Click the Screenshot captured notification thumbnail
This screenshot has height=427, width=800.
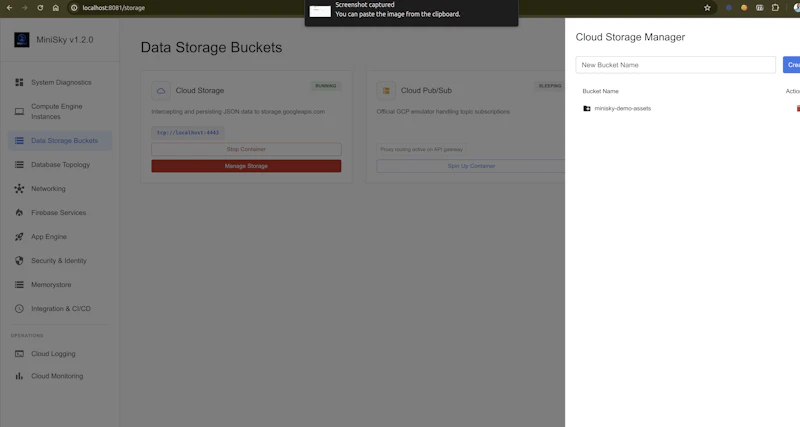click(320, 10)
